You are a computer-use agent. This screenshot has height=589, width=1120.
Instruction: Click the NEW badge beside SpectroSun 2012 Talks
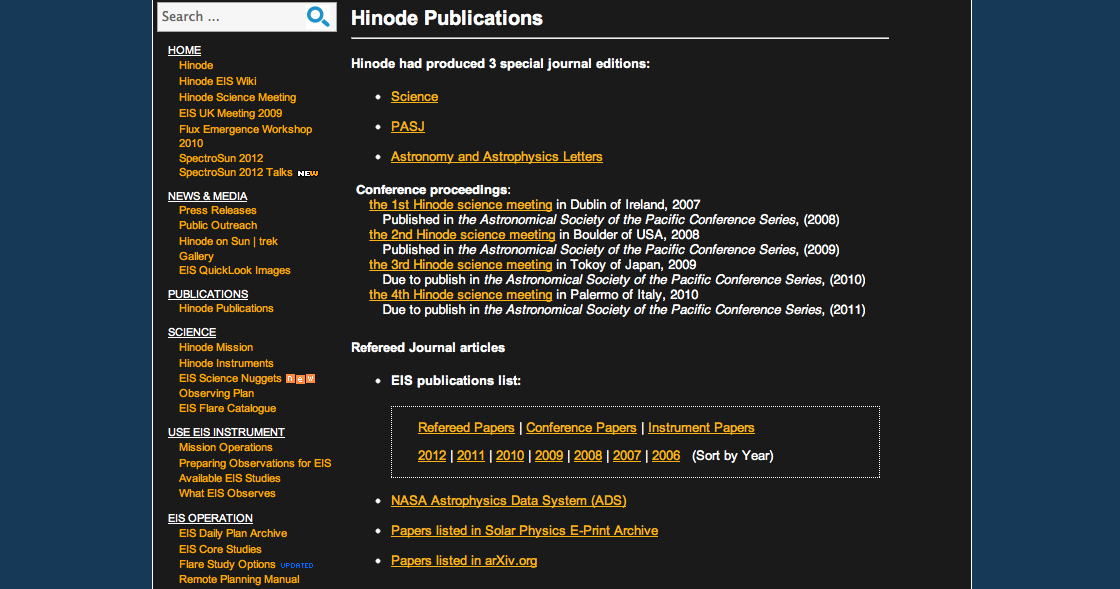307,173
